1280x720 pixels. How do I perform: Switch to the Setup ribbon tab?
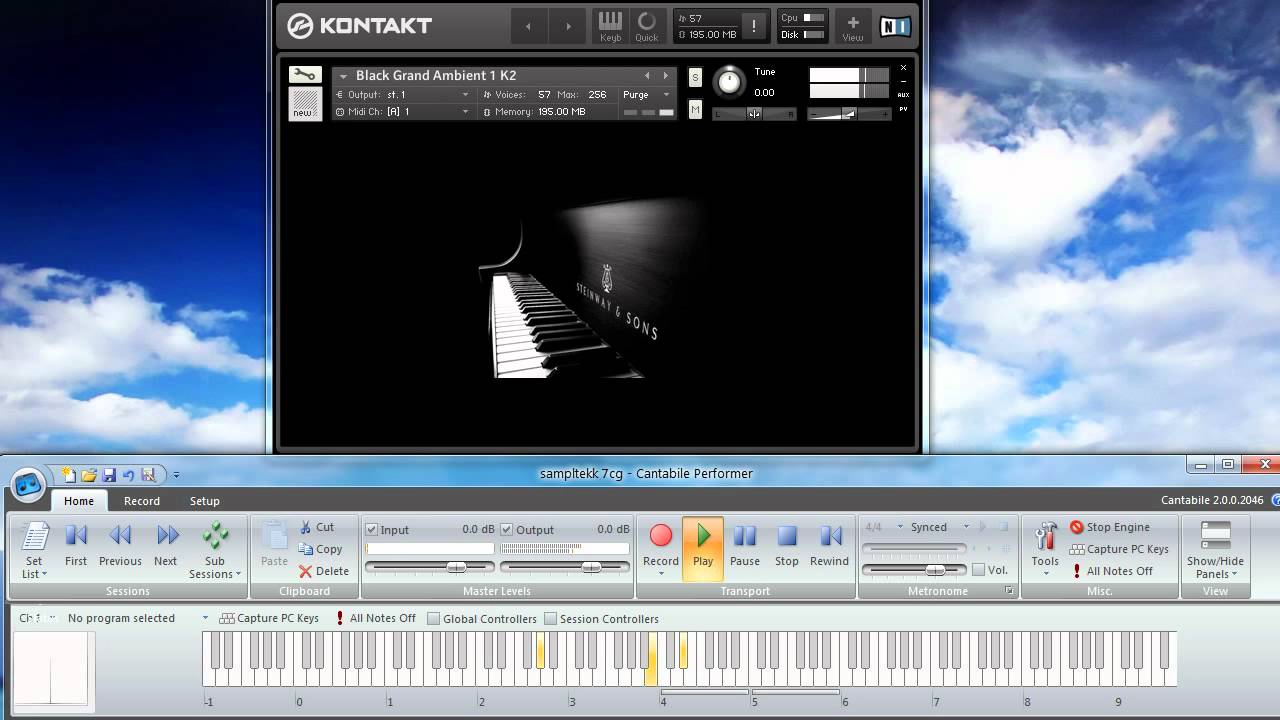coord(205,501)
